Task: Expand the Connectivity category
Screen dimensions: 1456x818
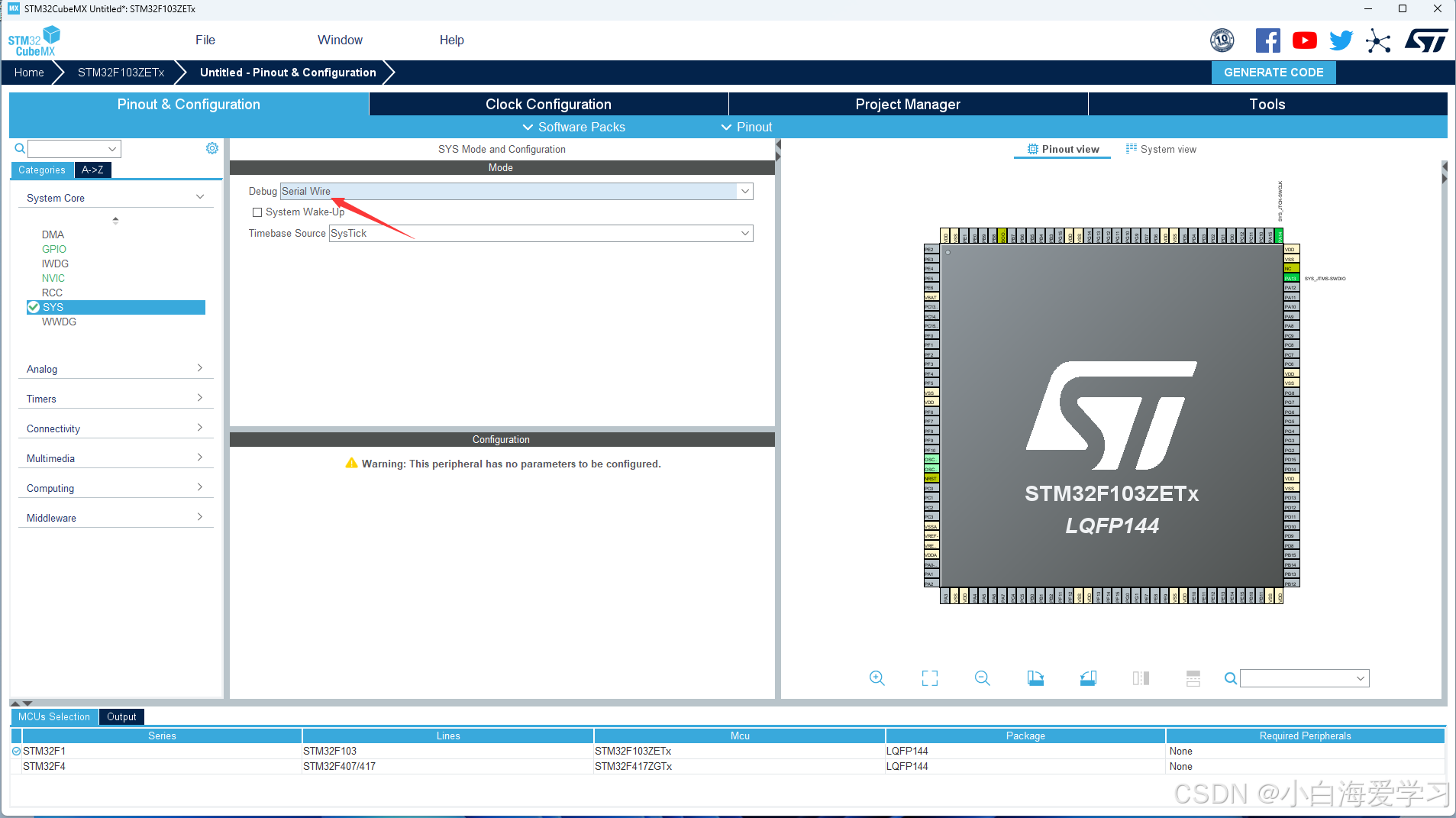Action: [x=115, y=428]
